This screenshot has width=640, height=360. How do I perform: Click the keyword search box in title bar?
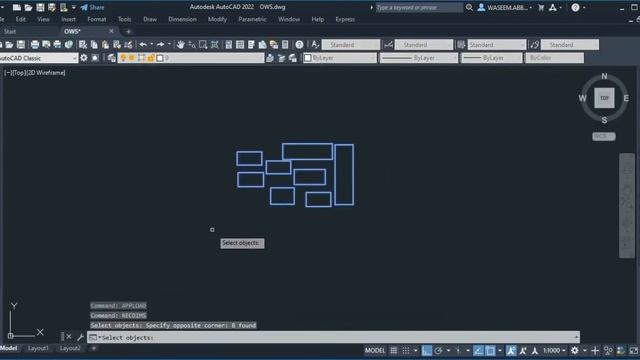point(419,7)
